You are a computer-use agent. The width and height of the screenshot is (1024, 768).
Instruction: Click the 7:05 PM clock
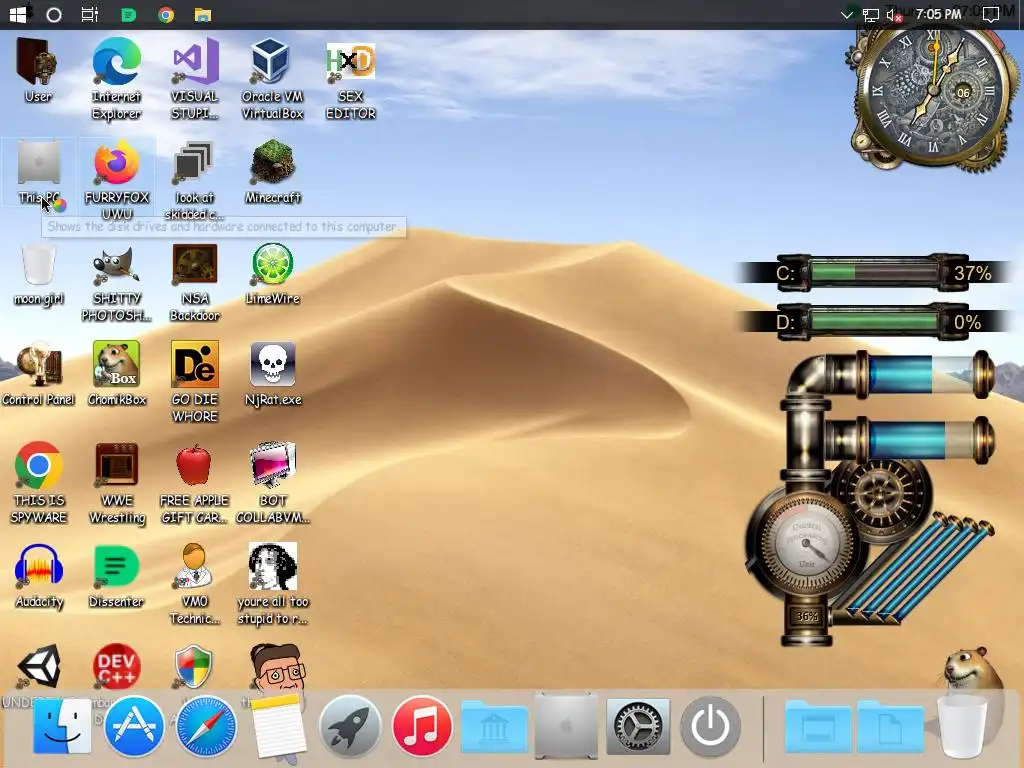coord(938,14)
